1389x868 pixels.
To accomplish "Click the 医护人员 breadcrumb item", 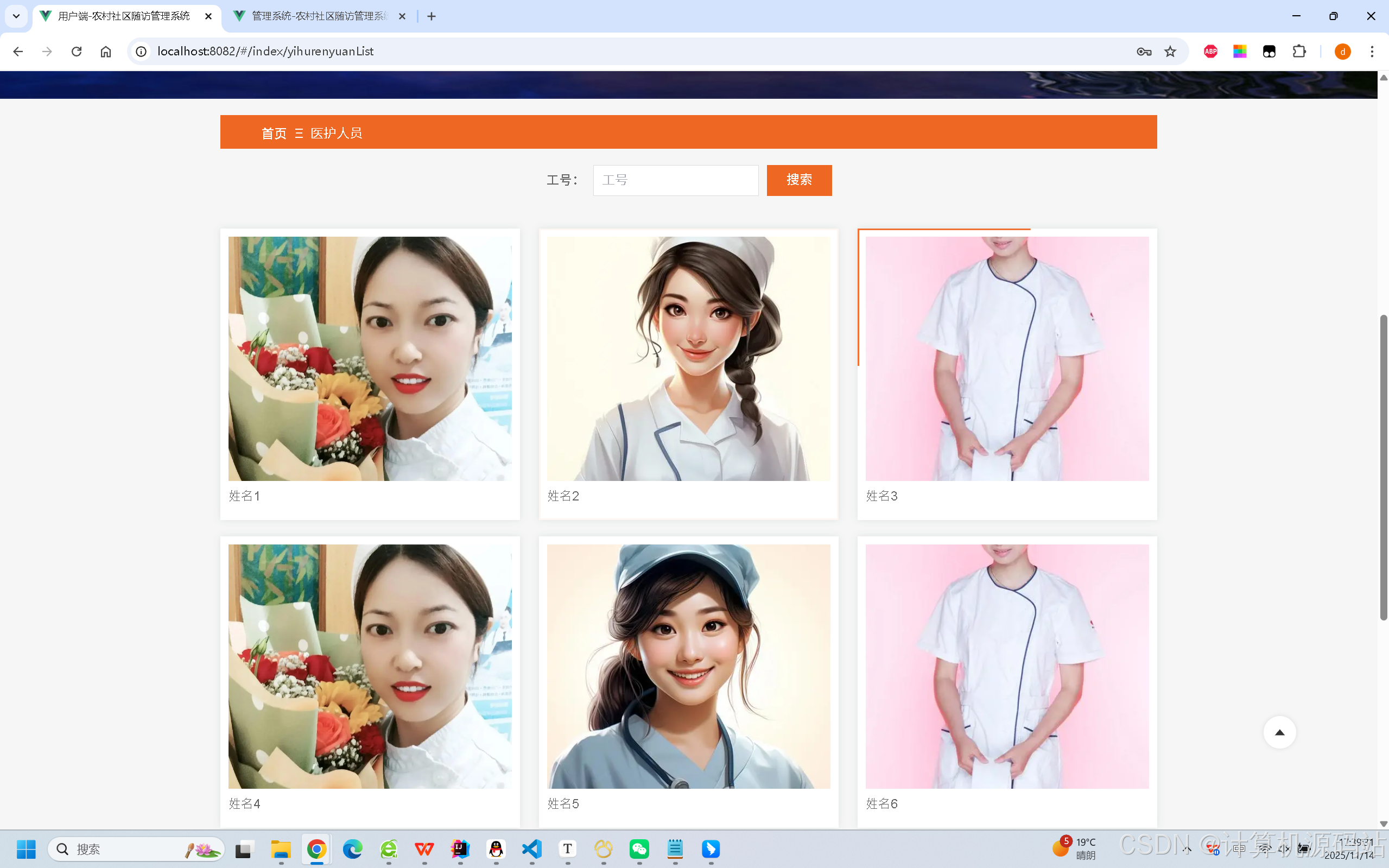I will (337, 133).
